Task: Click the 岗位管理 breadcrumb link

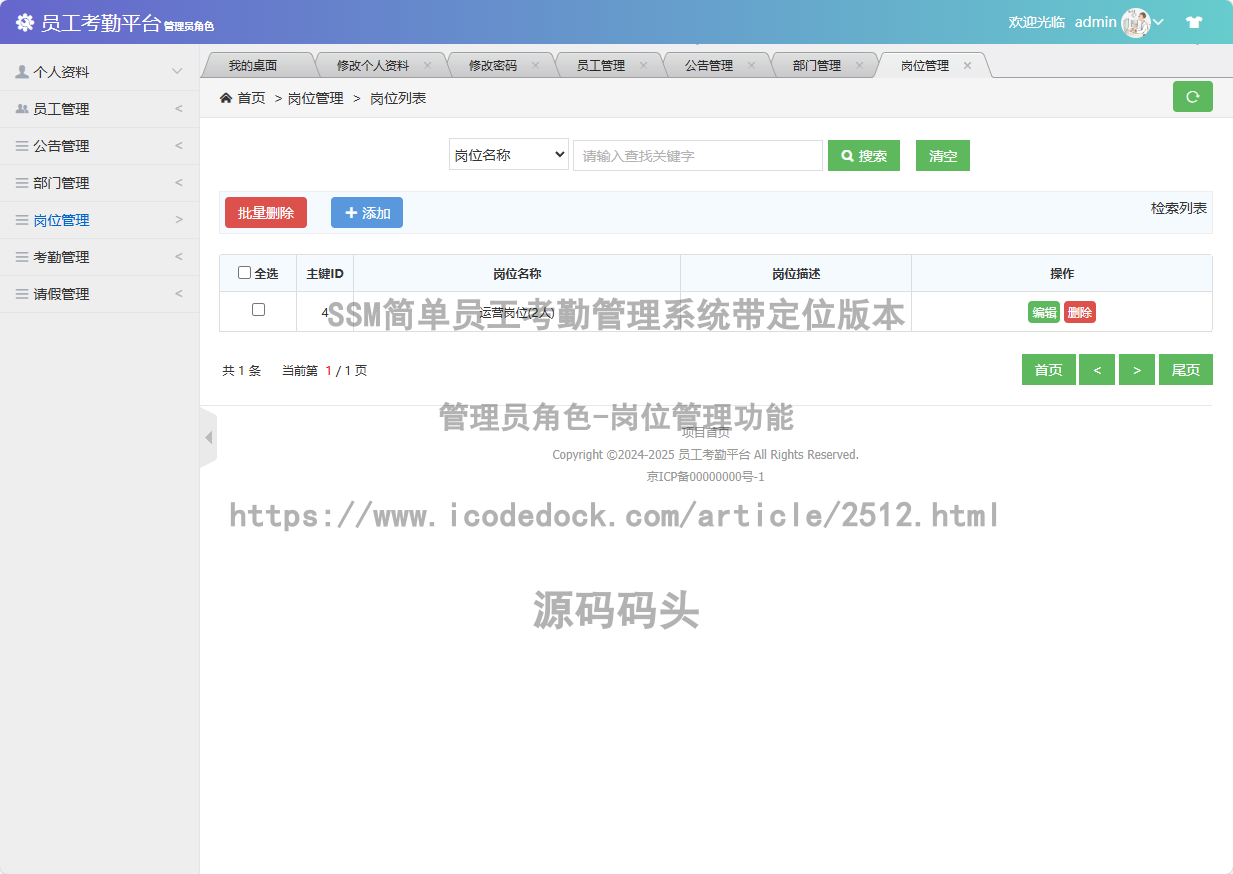Action: click(315, 98)
